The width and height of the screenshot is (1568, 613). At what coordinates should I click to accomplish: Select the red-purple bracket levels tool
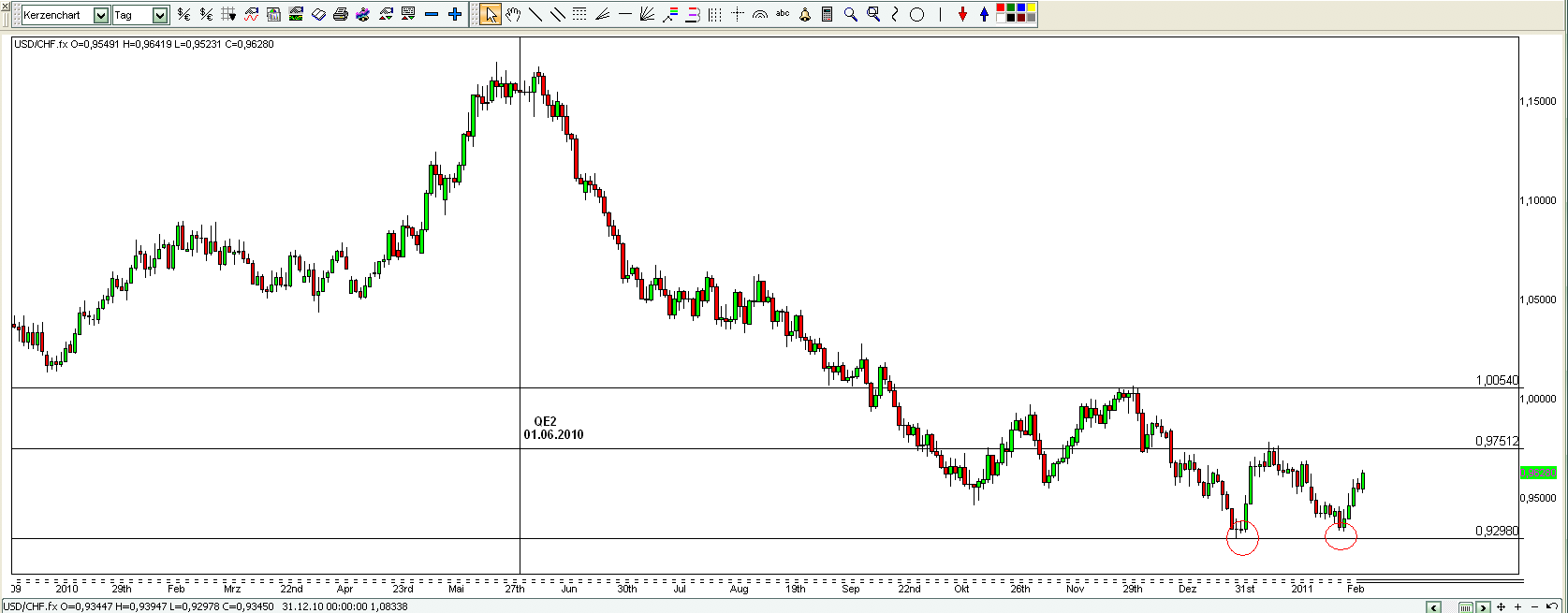(692, 14)
